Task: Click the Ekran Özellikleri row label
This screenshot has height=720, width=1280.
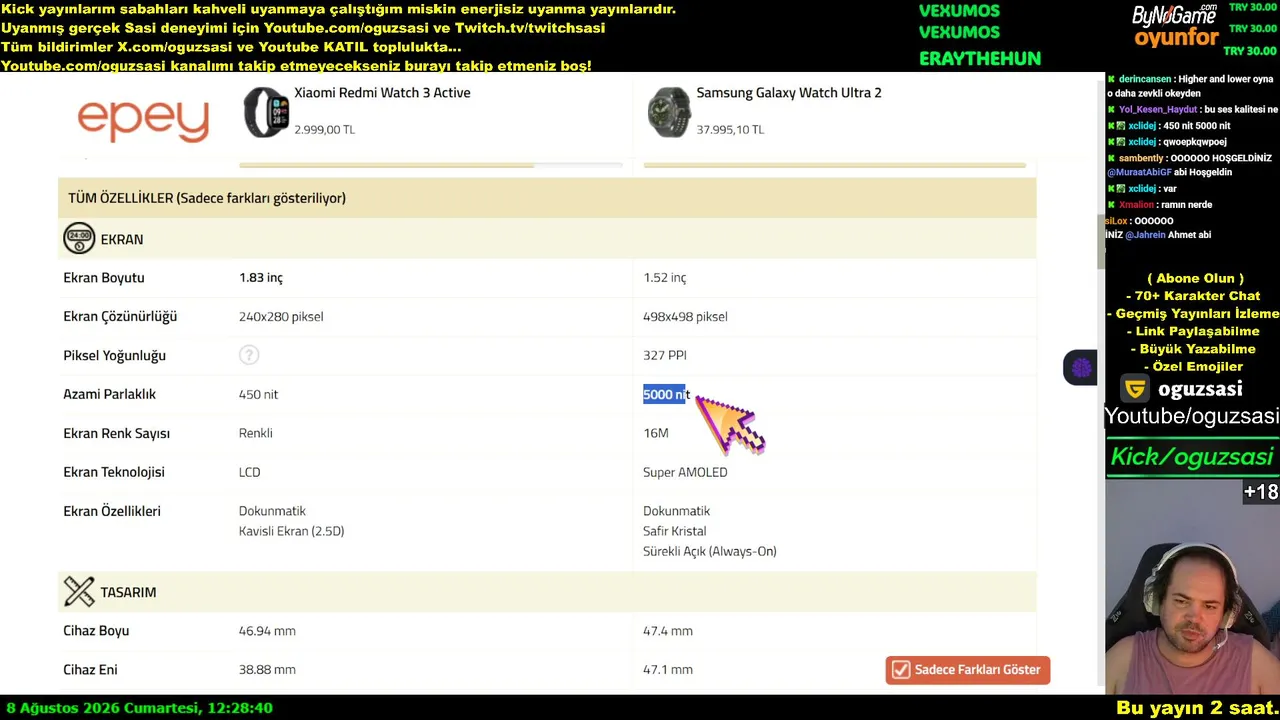Action: (112, 511)
